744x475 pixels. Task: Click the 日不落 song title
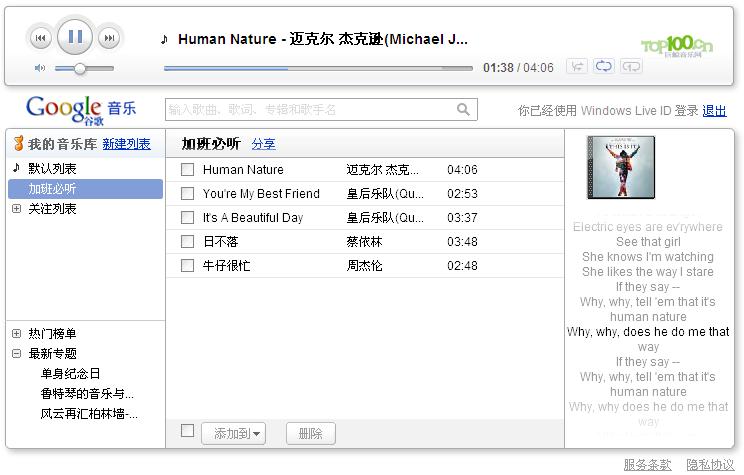(x=221, y=242)
